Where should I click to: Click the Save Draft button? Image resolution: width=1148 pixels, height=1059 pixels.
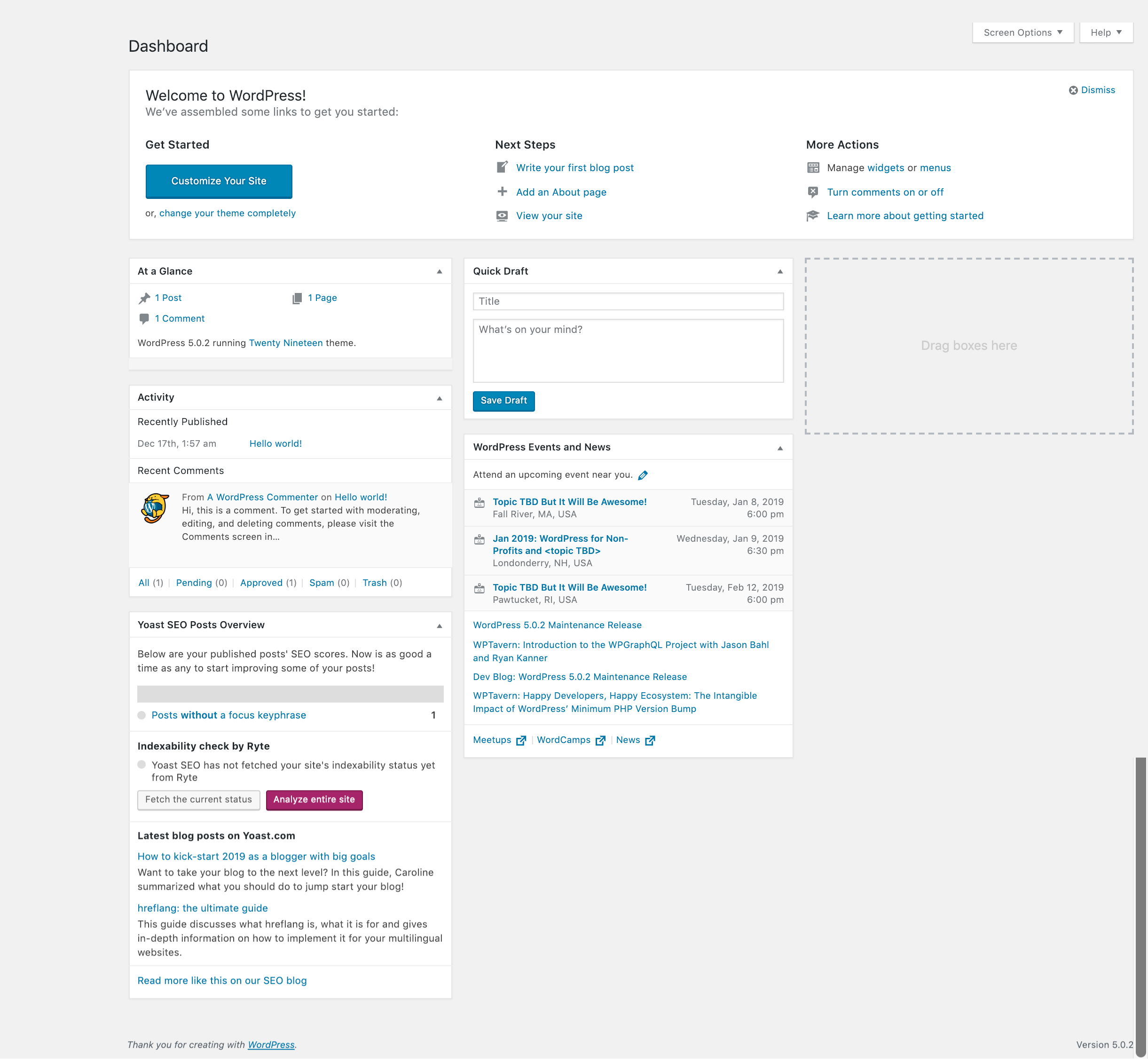click(503, 400)
